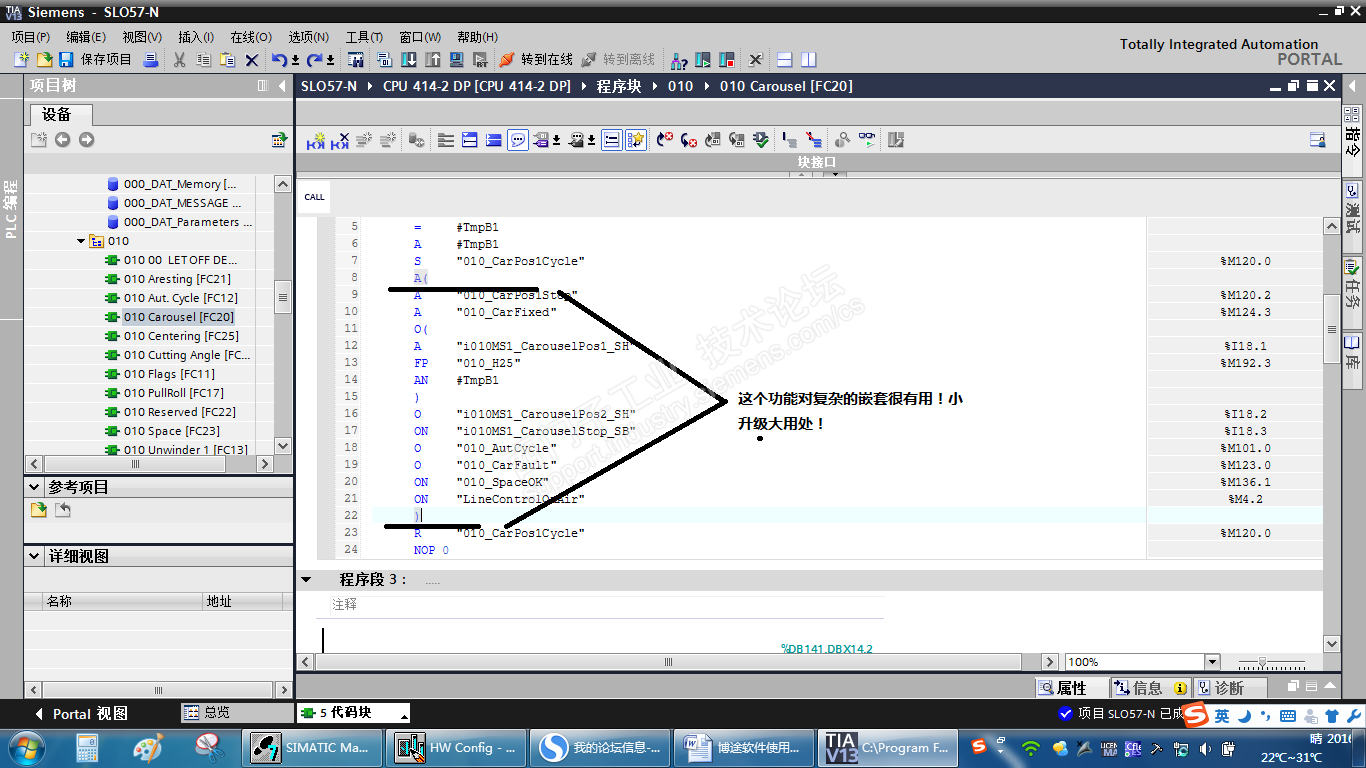The height and width of the screenshot is (768, 1366).
Task: Click 转到在线 go online button
Action: click(536, 60)
